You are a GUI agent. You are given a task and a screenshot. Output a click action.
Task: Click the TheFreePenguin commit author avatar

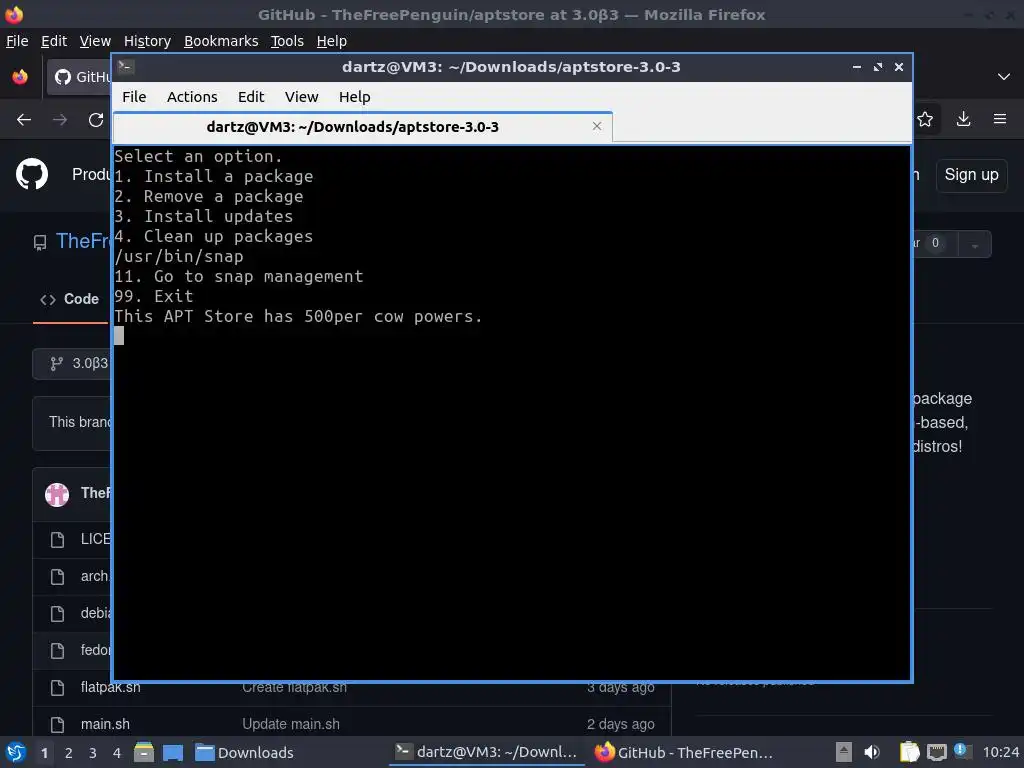(57, 494)
